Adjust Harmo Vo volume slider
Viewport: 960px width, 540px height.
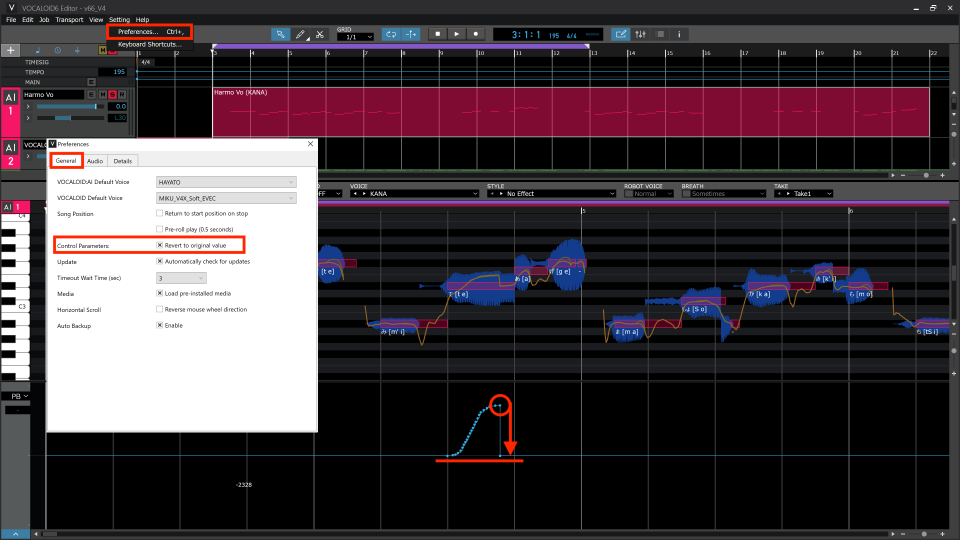coord(70,107)
